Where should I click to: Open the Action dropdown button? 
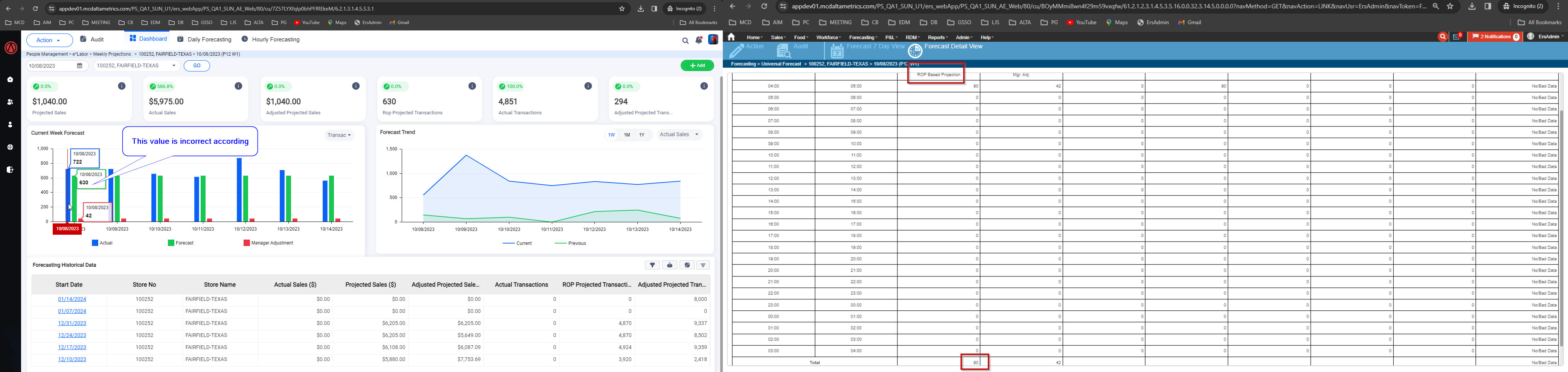pyautogui.click(x=49, y=40)
